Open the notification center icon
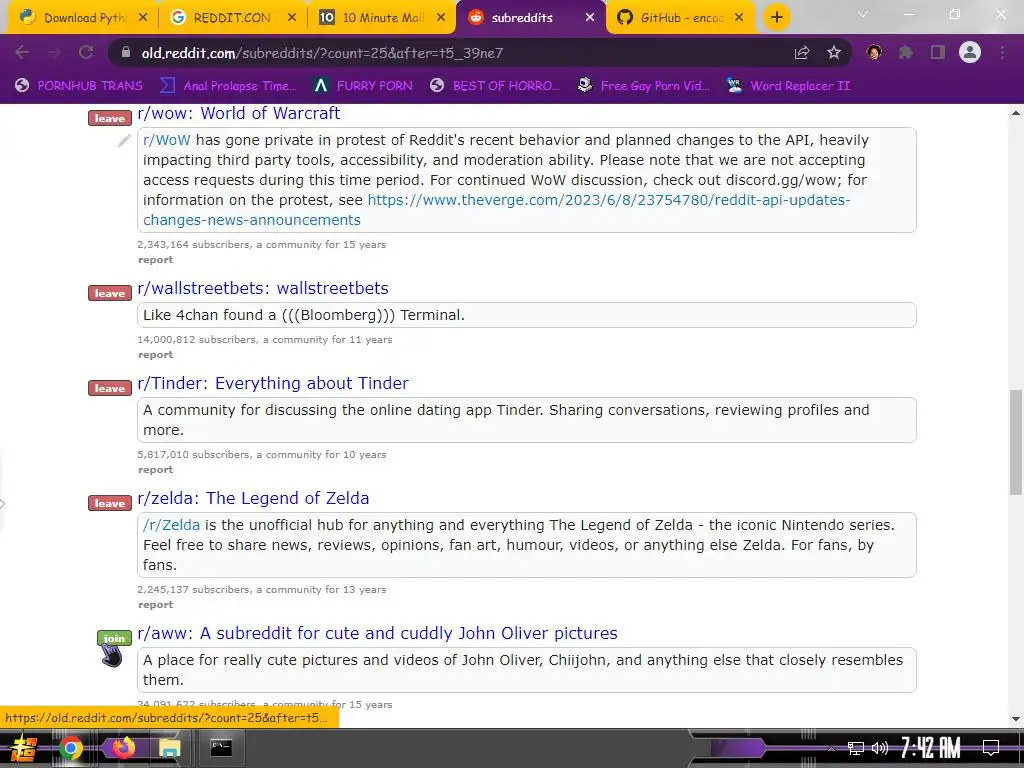1024x768 pixels. 991,748
